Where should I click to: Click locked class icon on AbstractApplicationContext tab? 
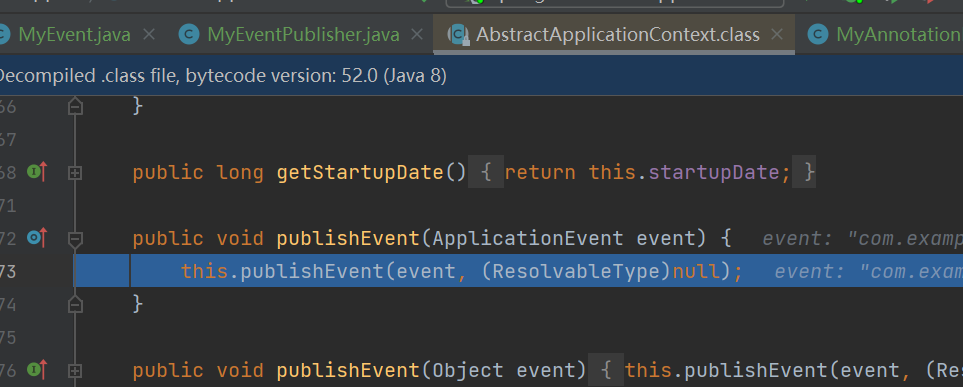(x=458, y=34)
